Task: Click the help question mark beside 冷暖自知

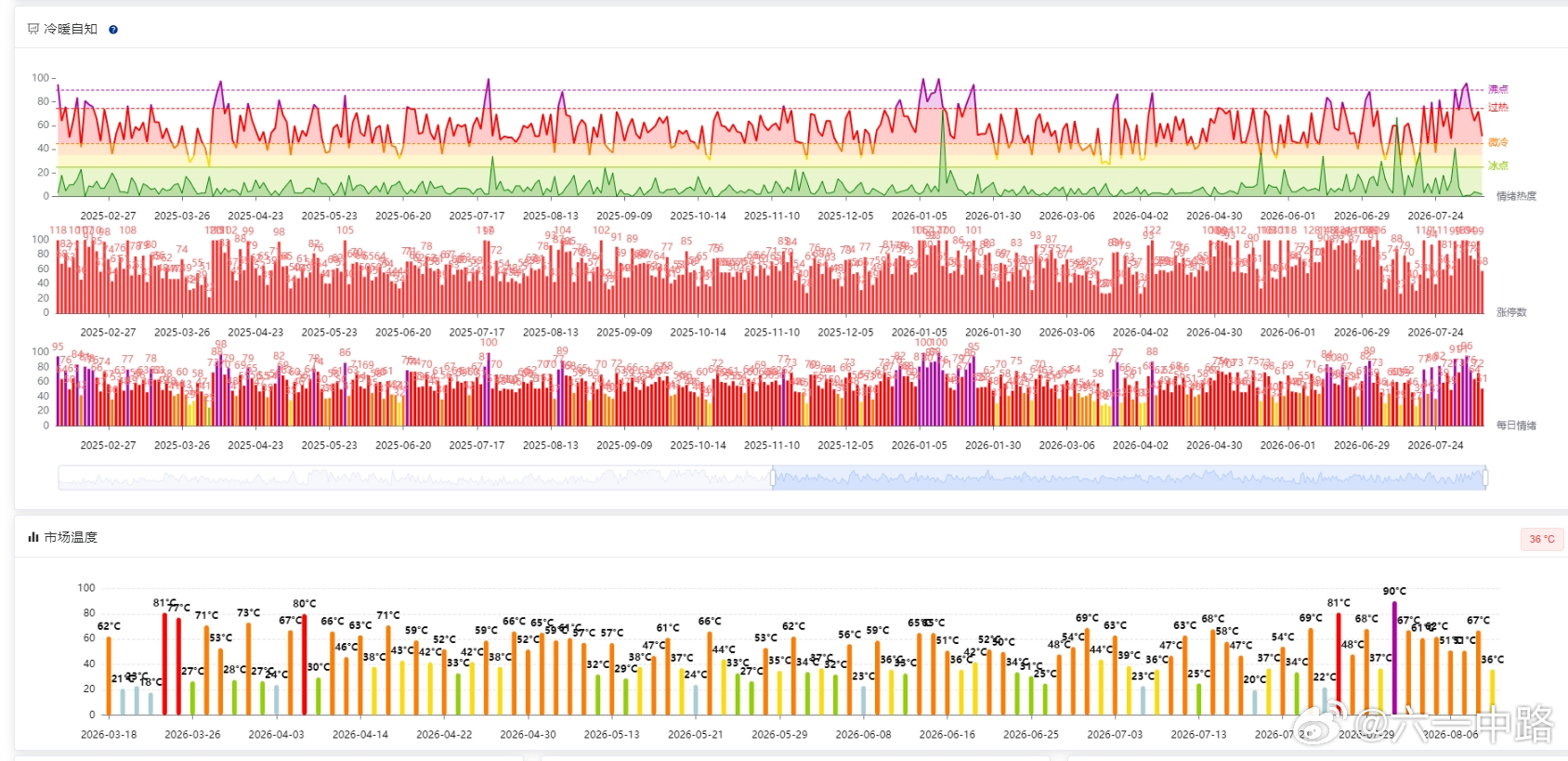Action: (x=113, y=30)
